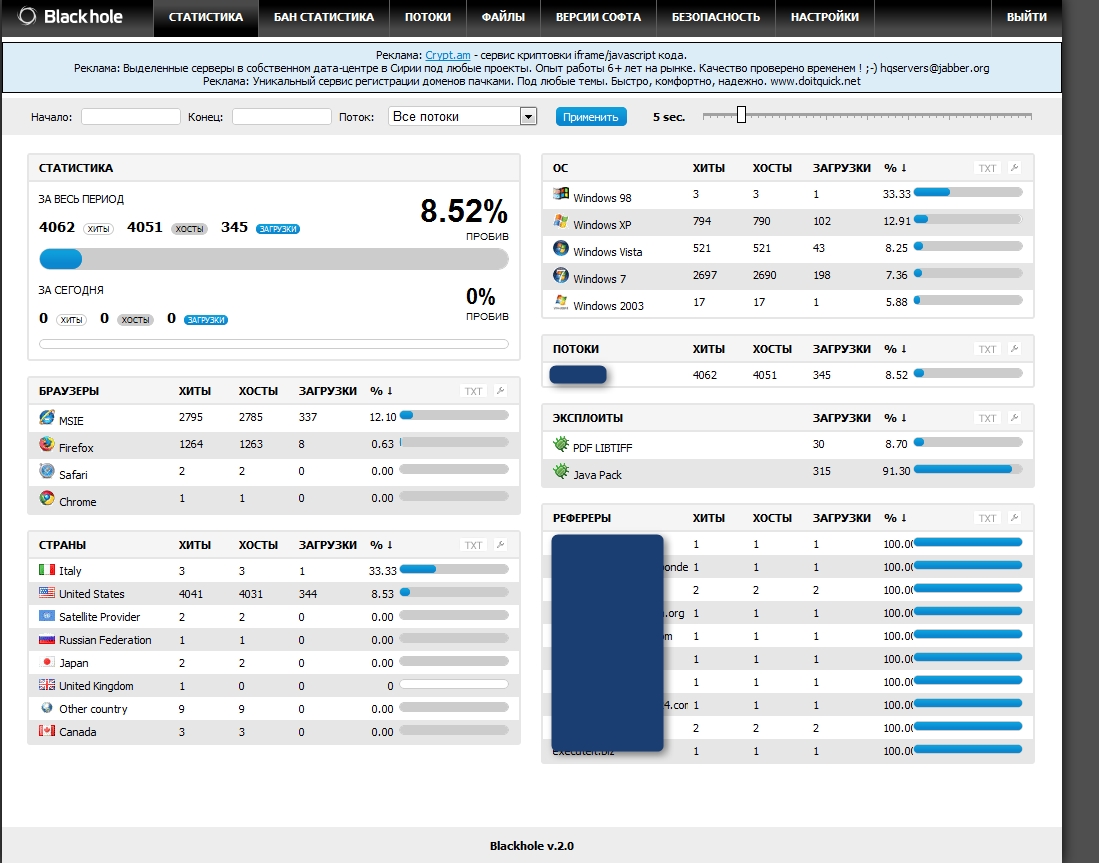Click the United States flag icon
Image resolution: width=1099 pixels, height=863 pixels.
[x=47, y=592]
